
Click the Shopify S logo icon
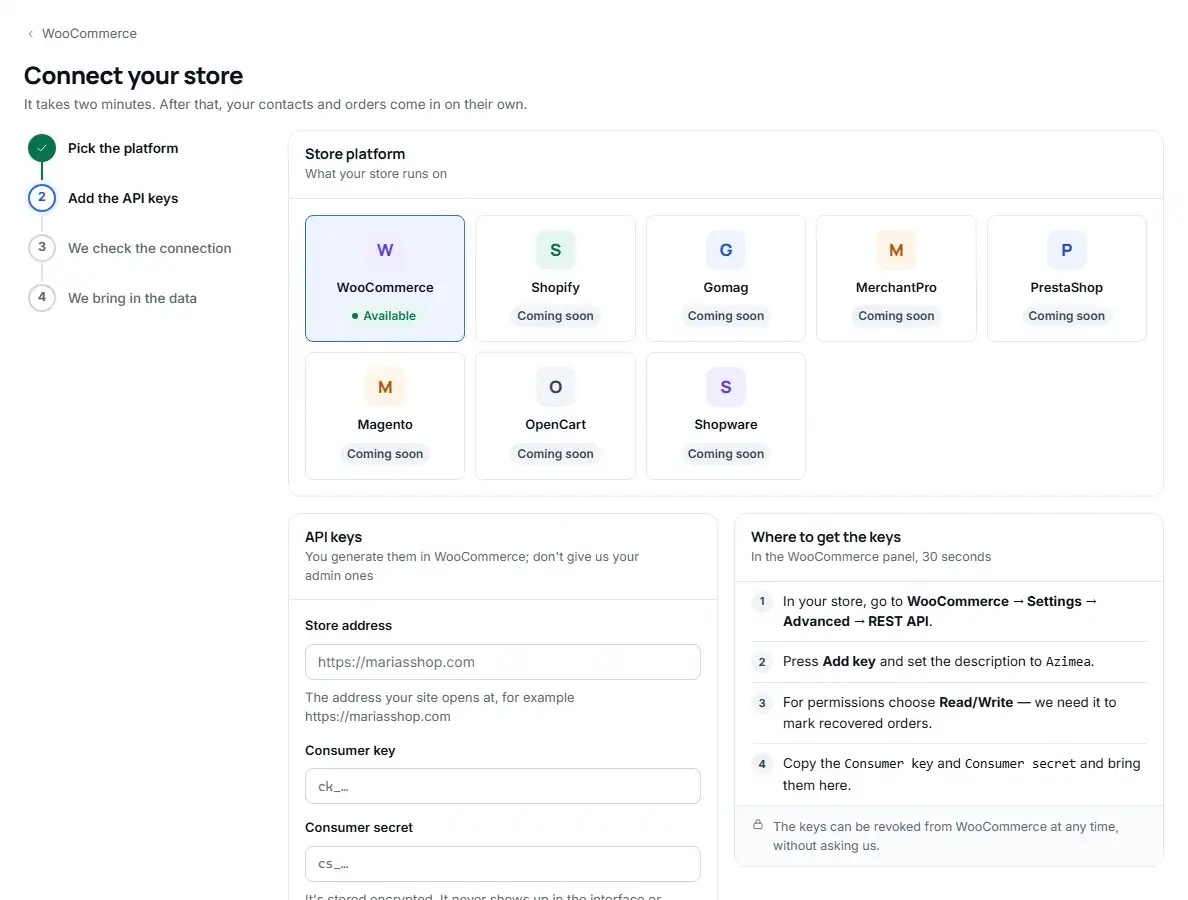[555, 250]
